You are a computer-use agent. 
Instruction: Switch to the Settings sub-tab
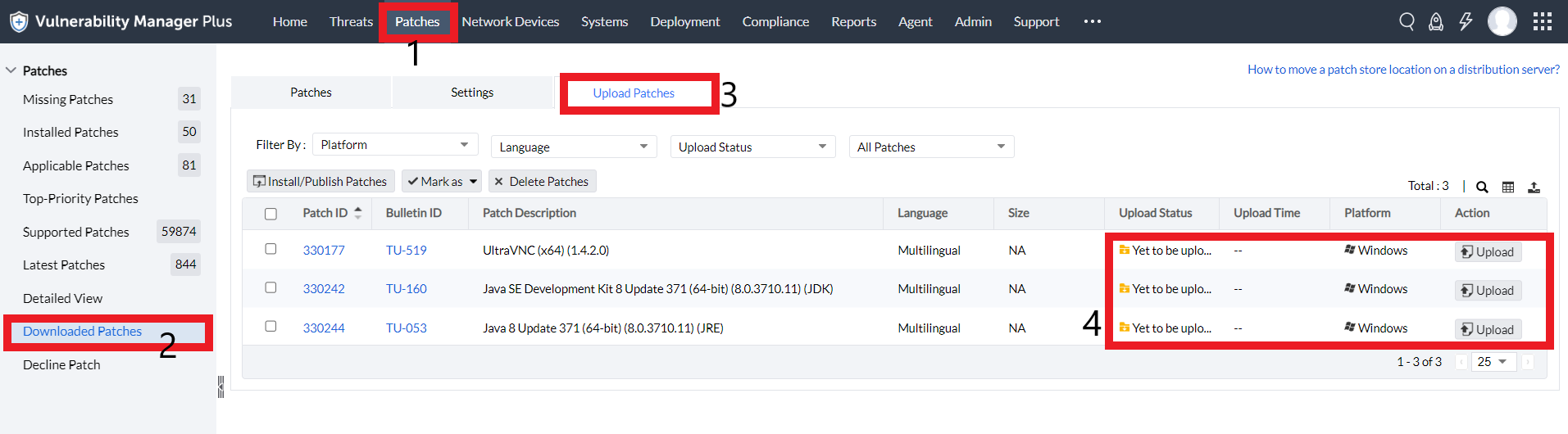pos(472,93)
